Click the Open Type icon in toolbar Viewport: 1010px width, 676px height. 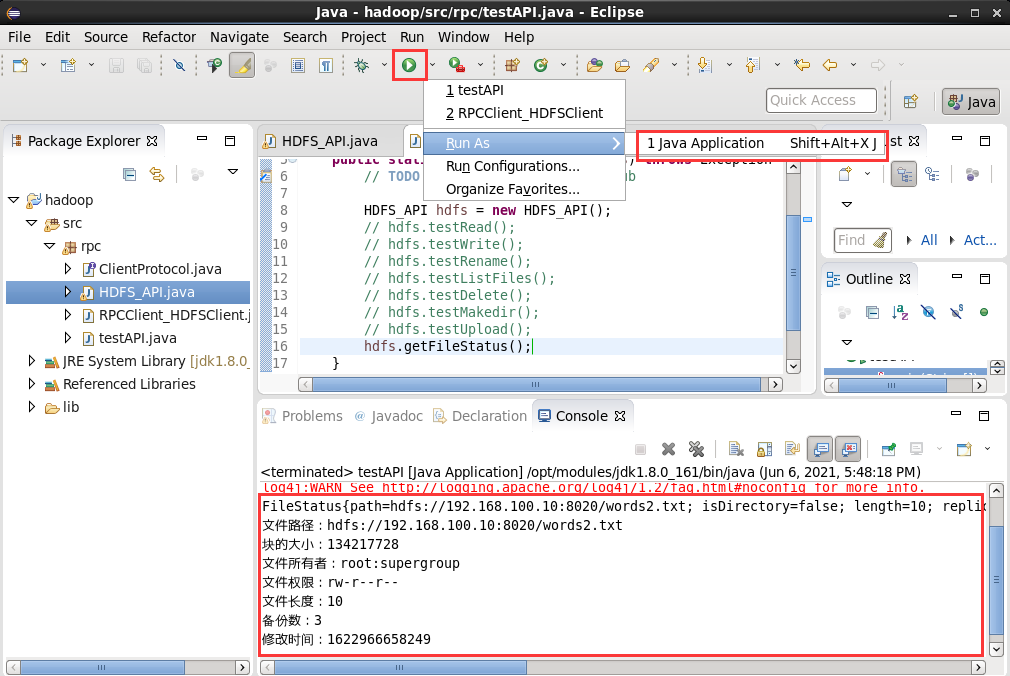tap(595, 65)
